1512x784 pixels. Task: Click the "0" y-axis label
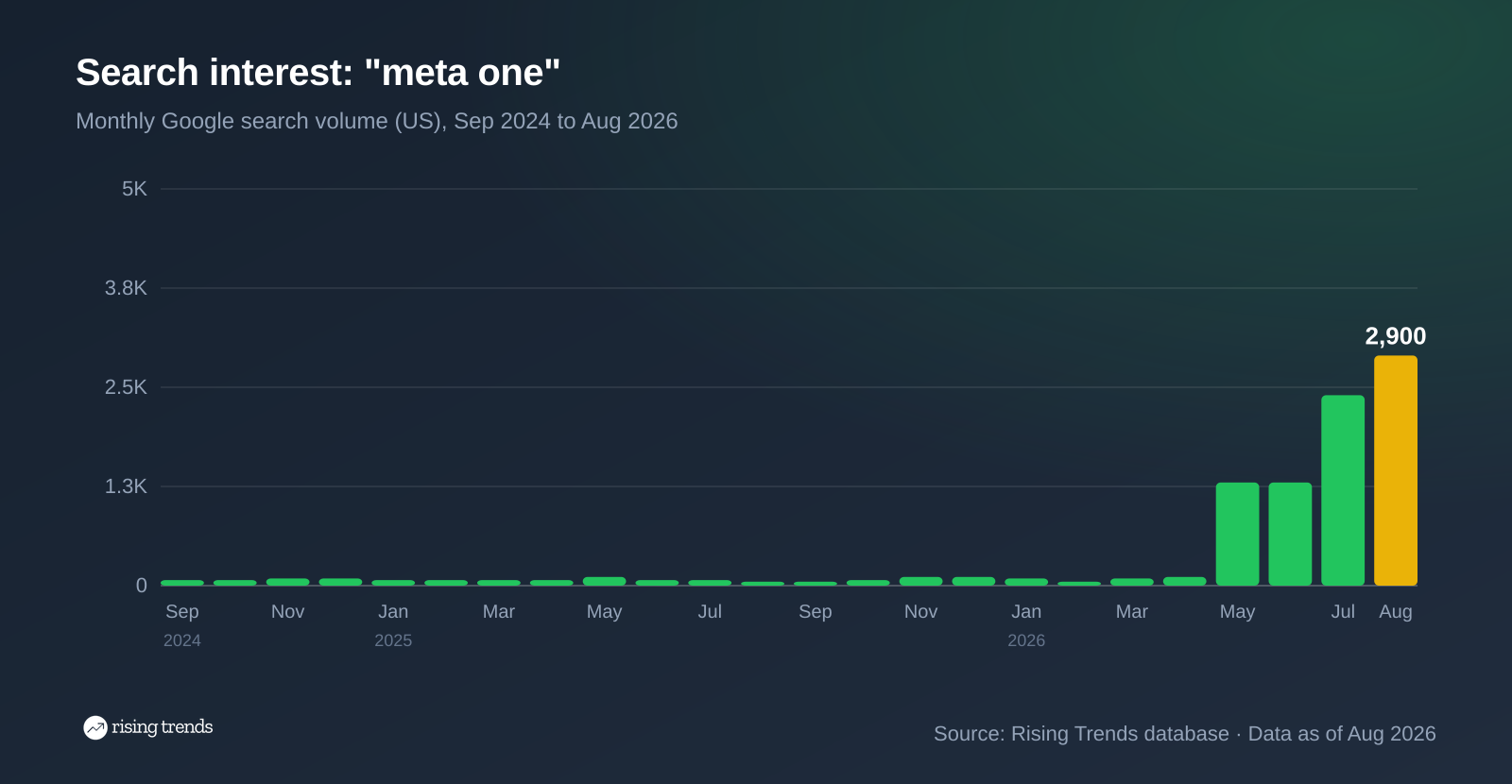point(142,586)
